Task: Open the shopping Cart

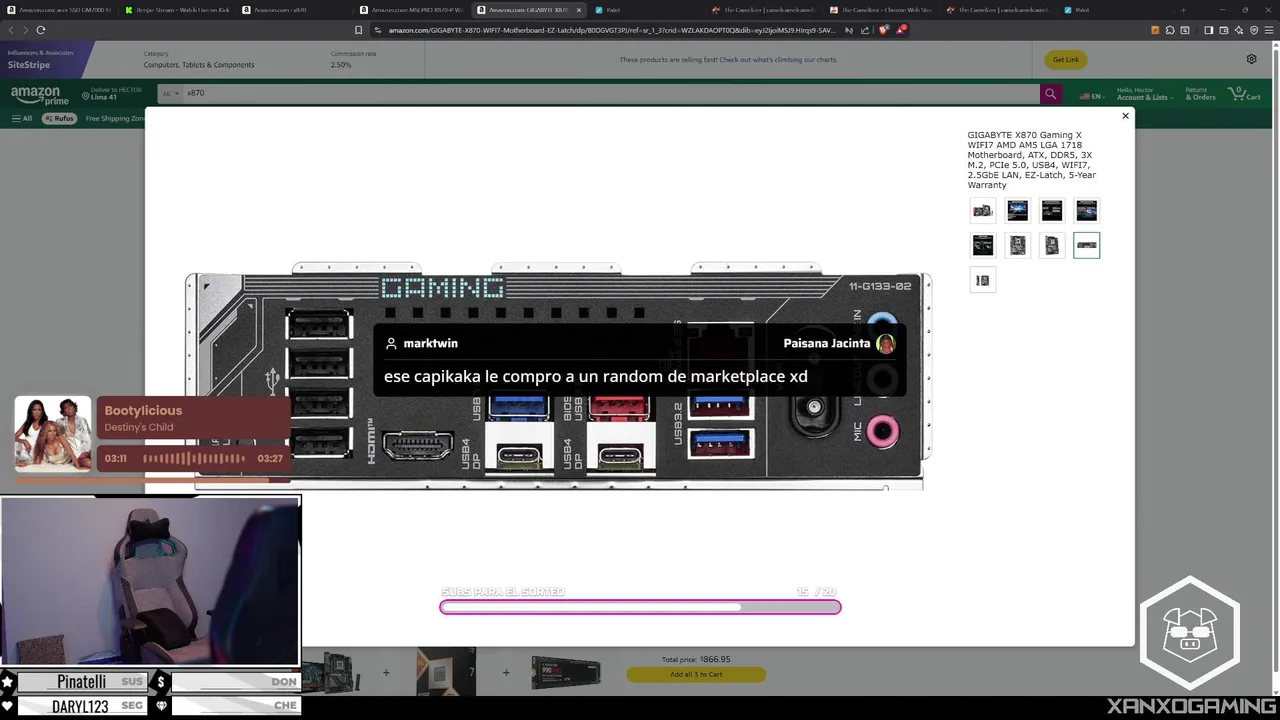Action: (x=1246, y=94)
